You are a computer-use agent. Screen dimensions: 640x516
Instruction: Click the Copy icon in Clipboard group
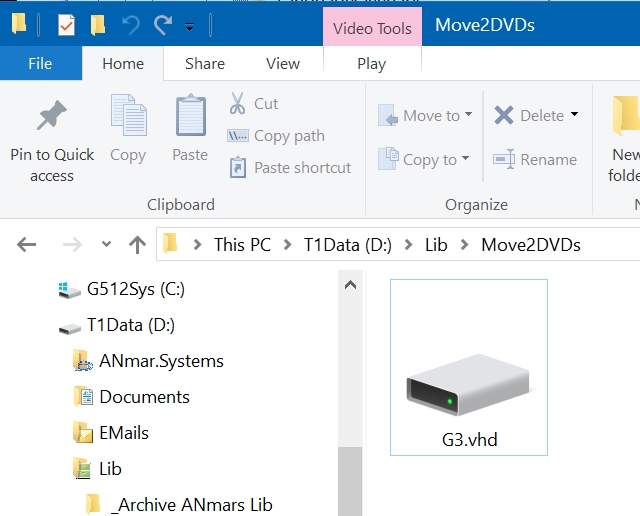tap(128, 118)
